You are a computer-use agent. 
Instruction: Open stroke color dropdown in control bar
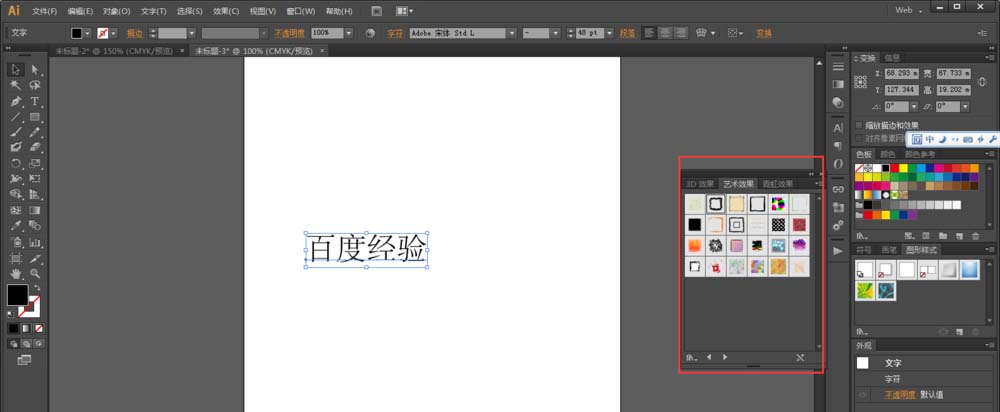[114, 33]
